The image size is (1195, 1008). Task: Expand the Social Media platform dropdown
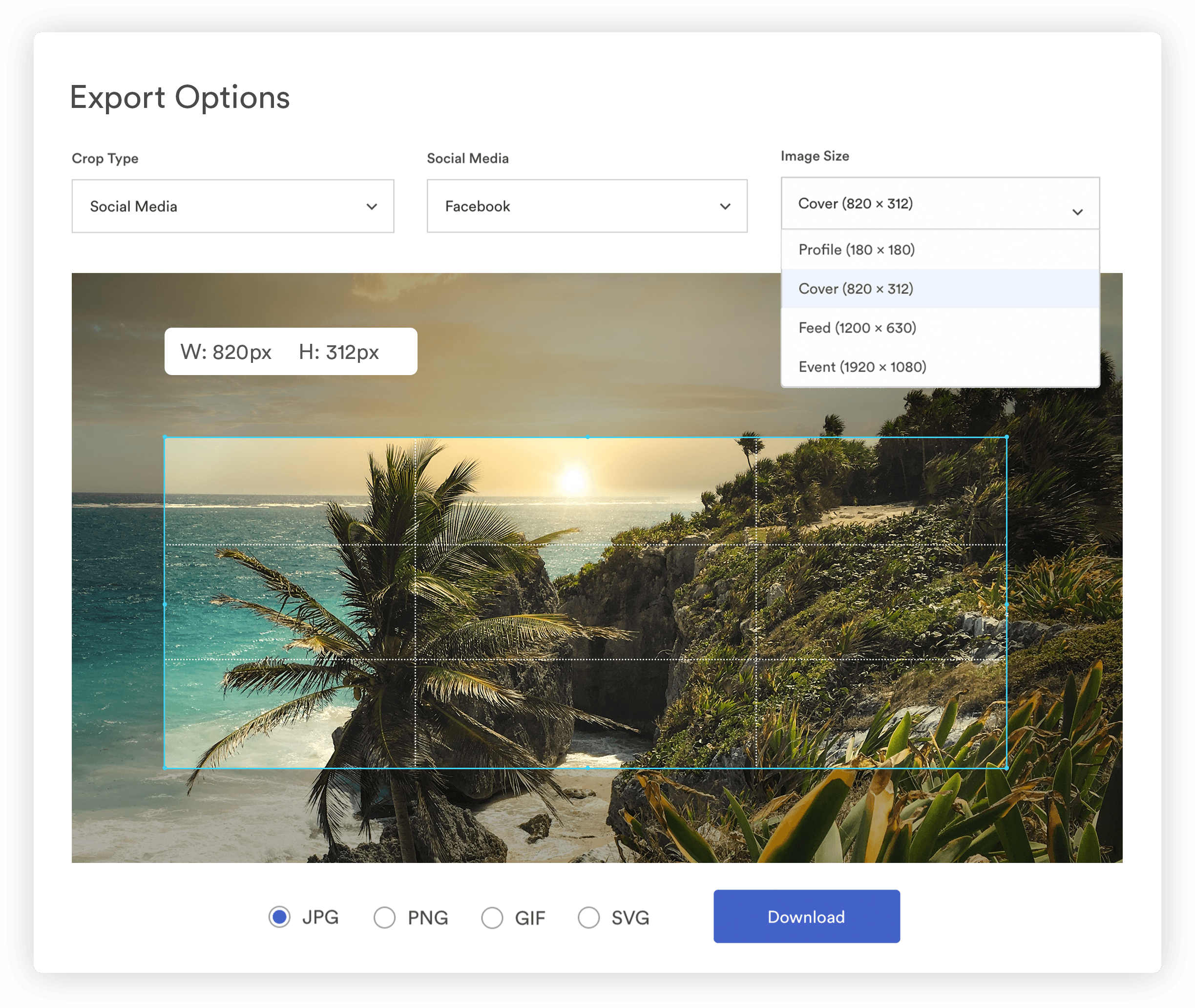(587, 206)
